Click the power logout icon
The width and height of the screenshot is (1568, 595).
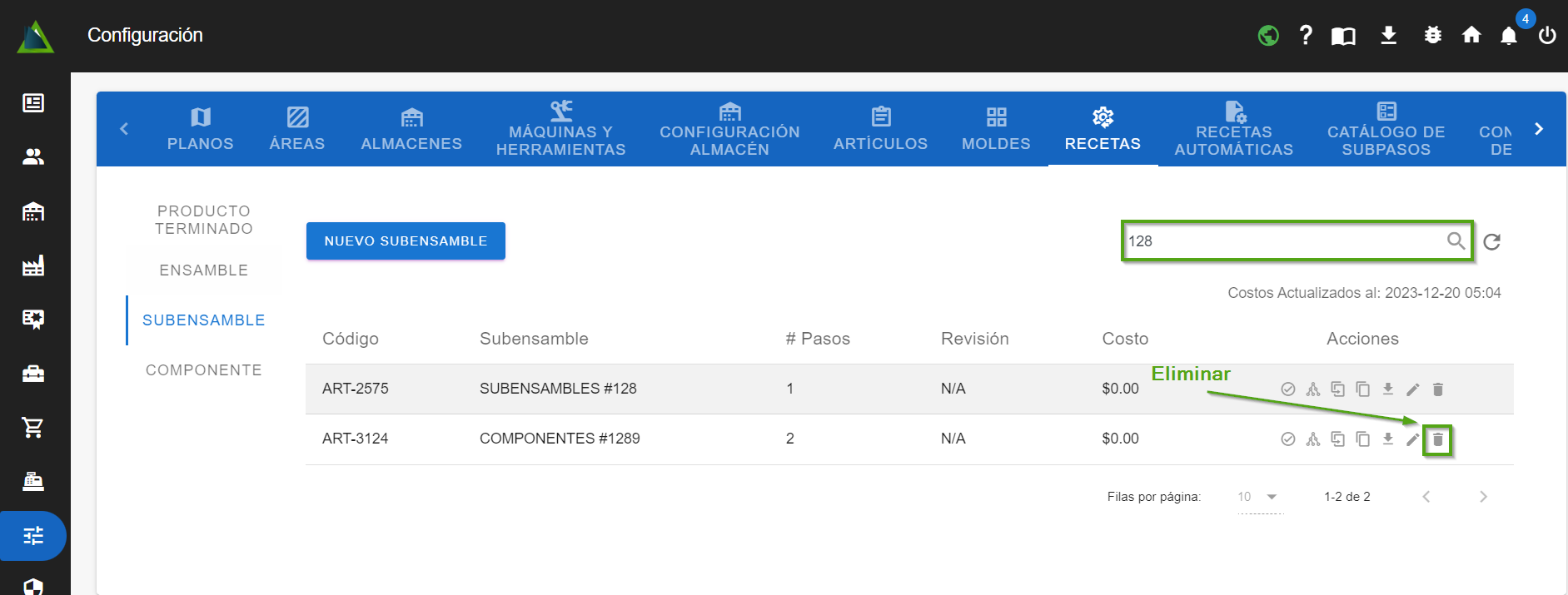point(1547,36)
